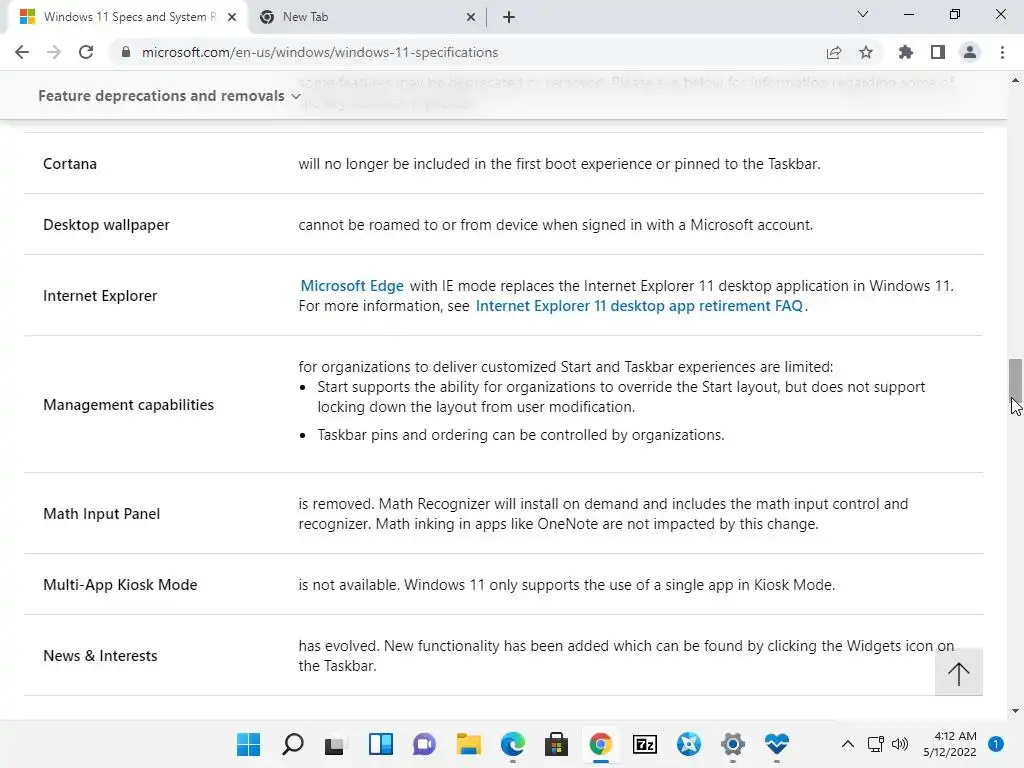Show hidden system tray icons

coord(848,744)
